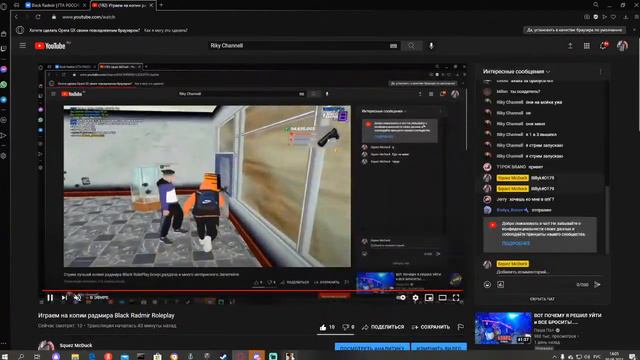The width and height of the screenshot is (640, 360).
Task: Open the ВОТ ПОЧЕМУ Я РЕШИЛ УЙТИ video title
Action: point(568,319)
